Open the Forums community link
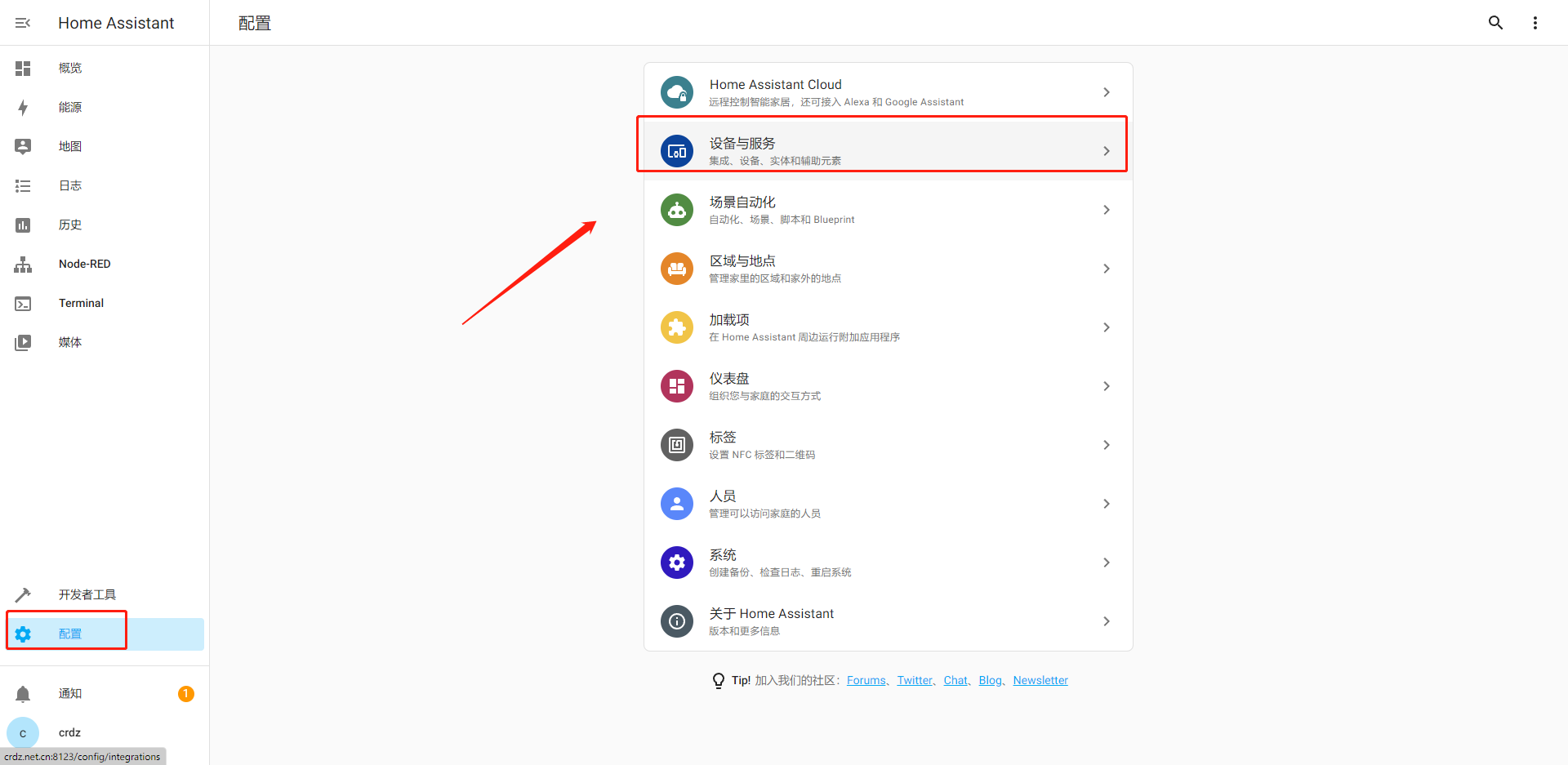 866,681
